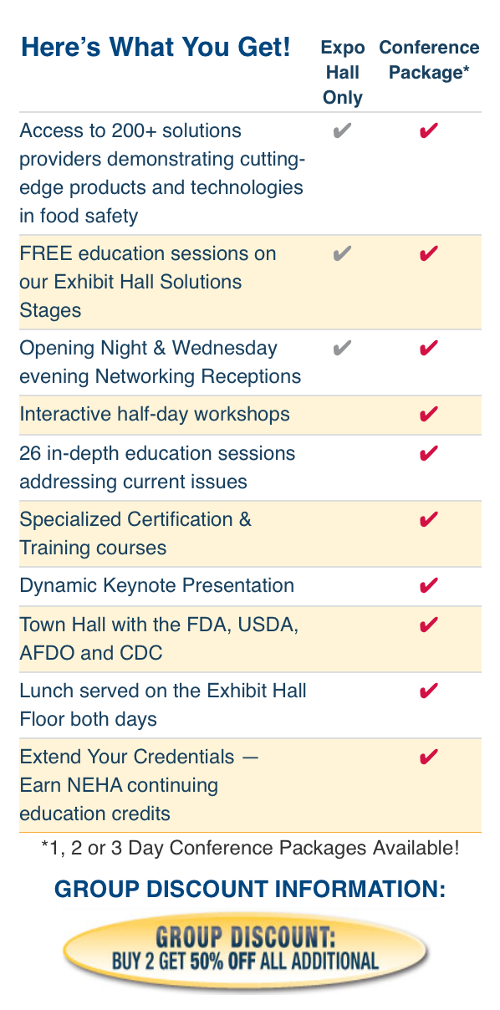The width and height of the screenshot is (500, 1010).
Task: Click the red checkmark for Town Hall with FDA
Action: click(x=428, y=624)
